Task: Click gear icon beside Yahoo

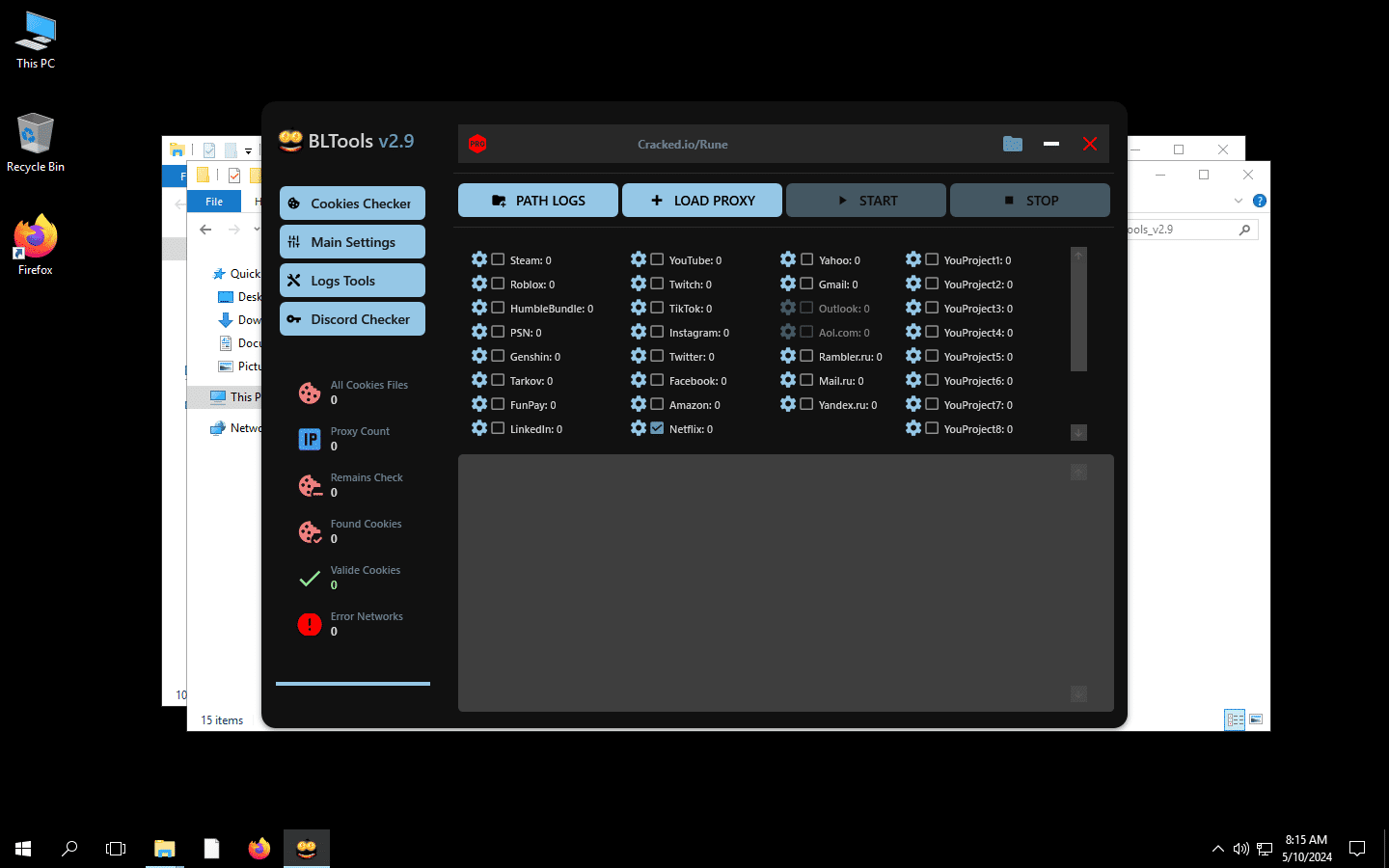Action: click(788, 259)
